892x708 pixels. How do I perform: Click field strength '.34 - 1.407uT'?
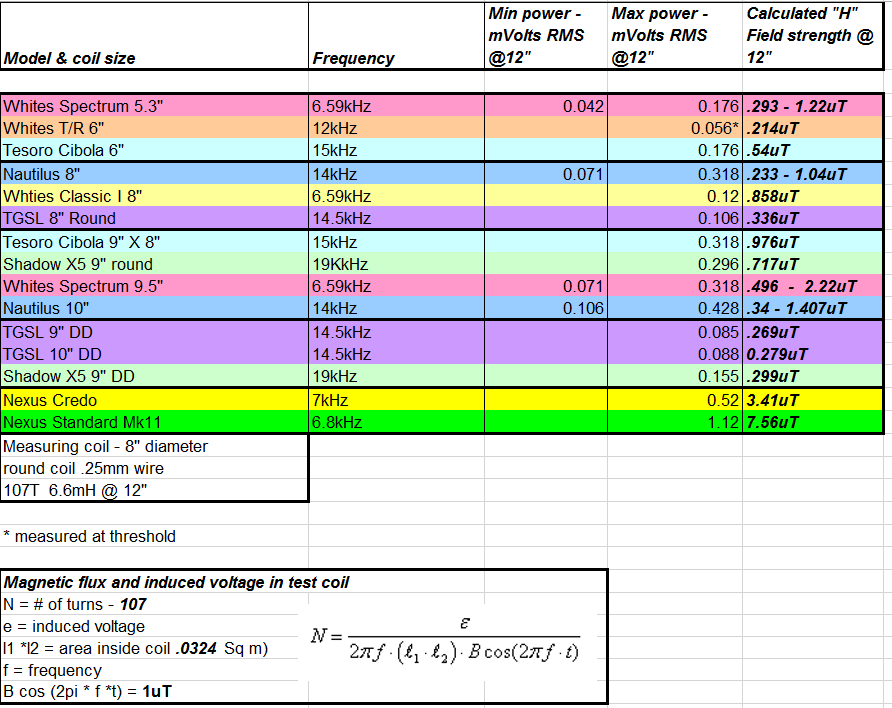point(813,308)
